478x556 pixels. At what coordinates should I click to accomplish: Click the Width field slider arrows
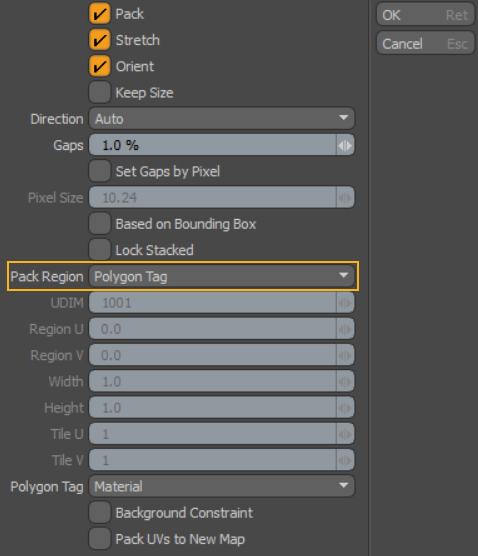(345, 382)
